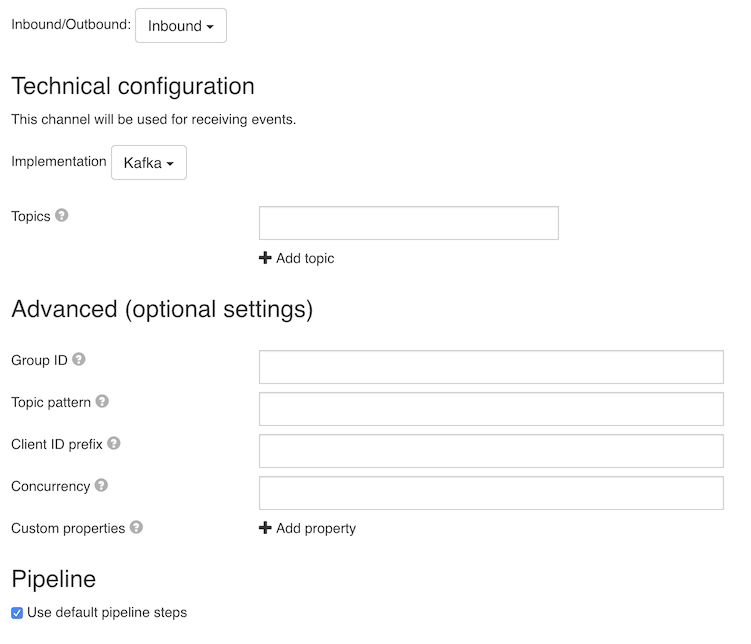This screenshot has height=644, width=751.
Task: Focus the Group ID input field
Action: point(491,367)
